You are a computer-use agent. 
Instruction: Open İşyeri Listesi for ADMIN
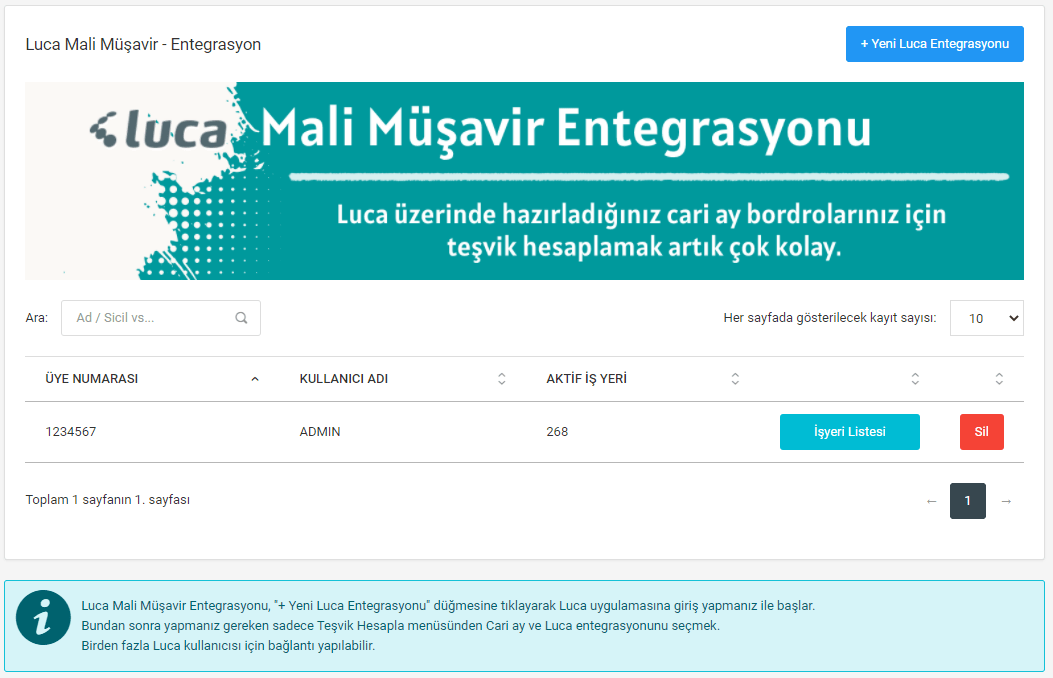pos(850,432)
